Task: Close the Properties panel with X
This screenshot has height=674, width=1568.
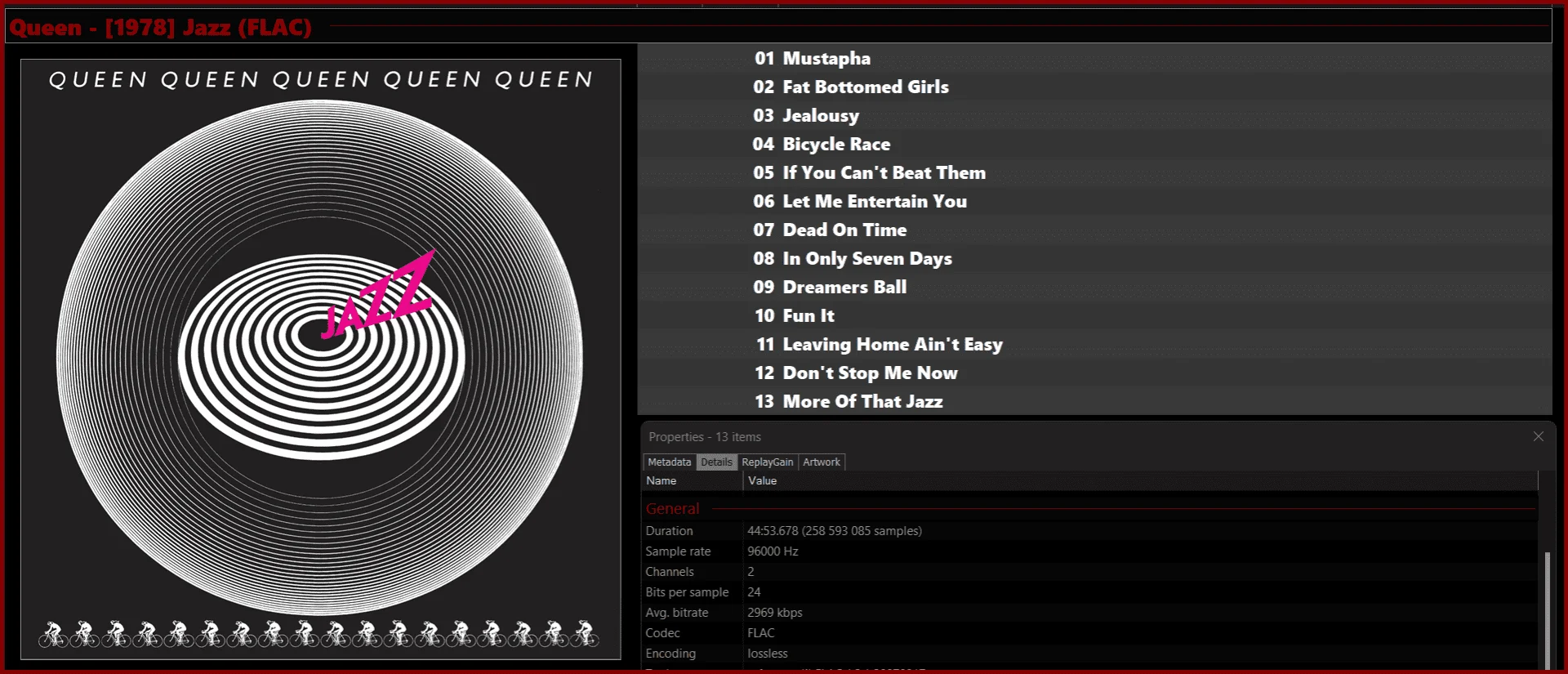Action: (x=1539, y=436)
